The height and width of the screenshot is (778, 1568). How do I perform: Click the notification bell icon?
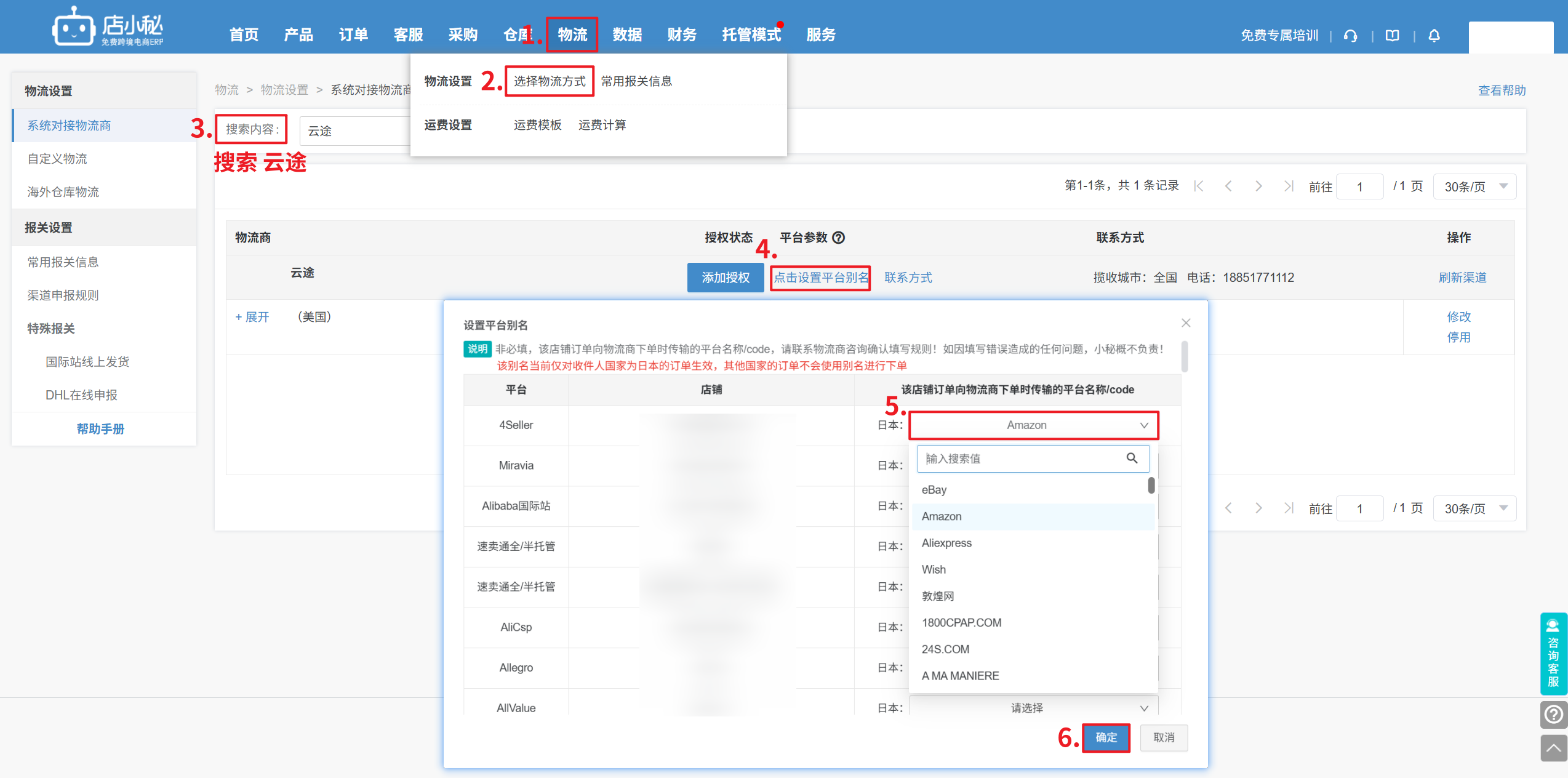(x=1434, y=36)
